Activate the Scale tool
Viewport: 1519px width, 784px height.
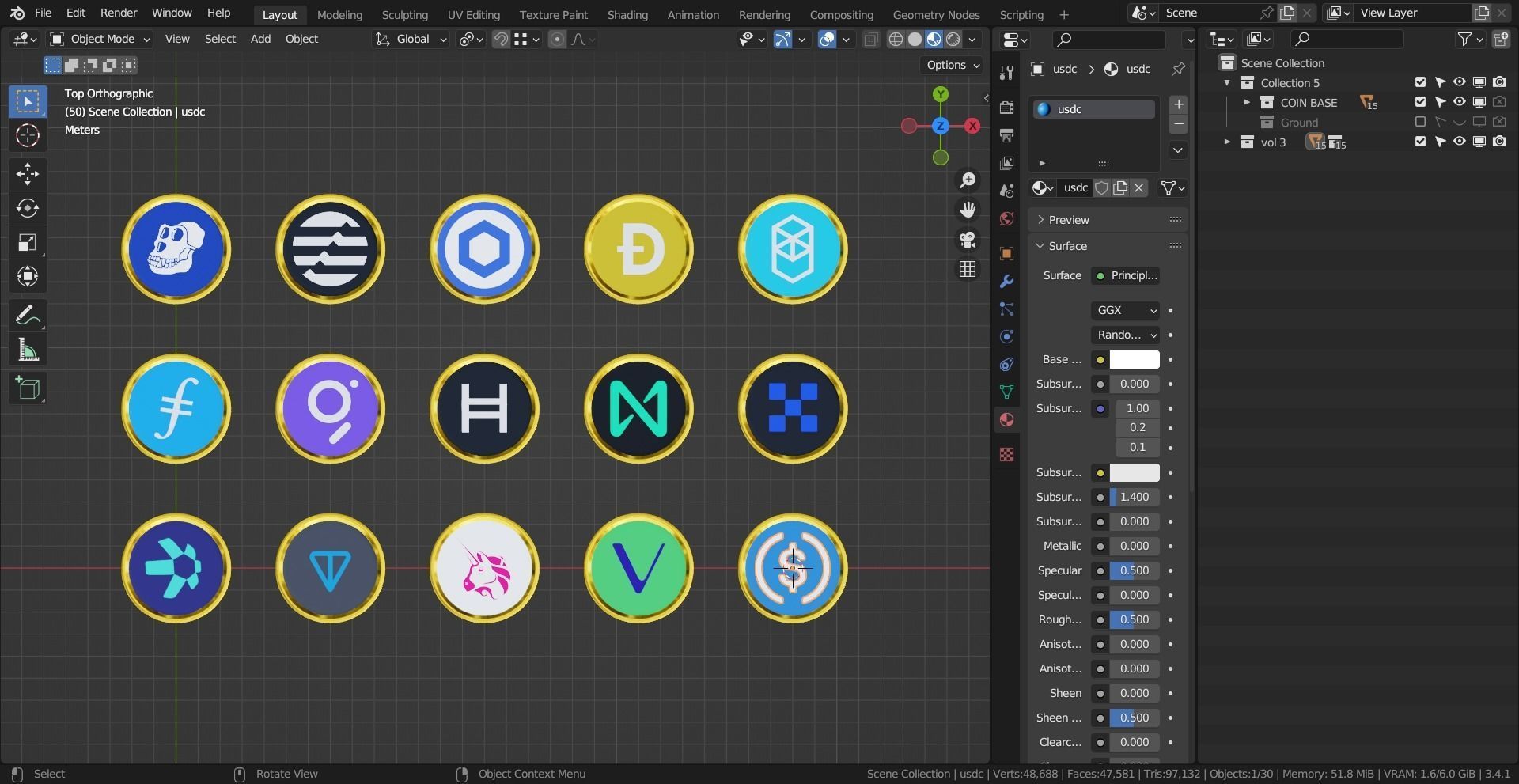coord(28,242)
